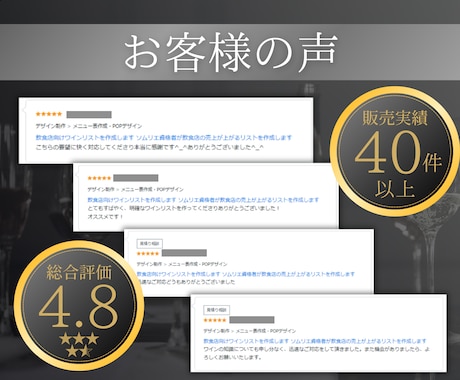460x380 pixels.
Task: Click デザイン制作 breadcrumb in the オススメです review
Action: coord(101,189)
